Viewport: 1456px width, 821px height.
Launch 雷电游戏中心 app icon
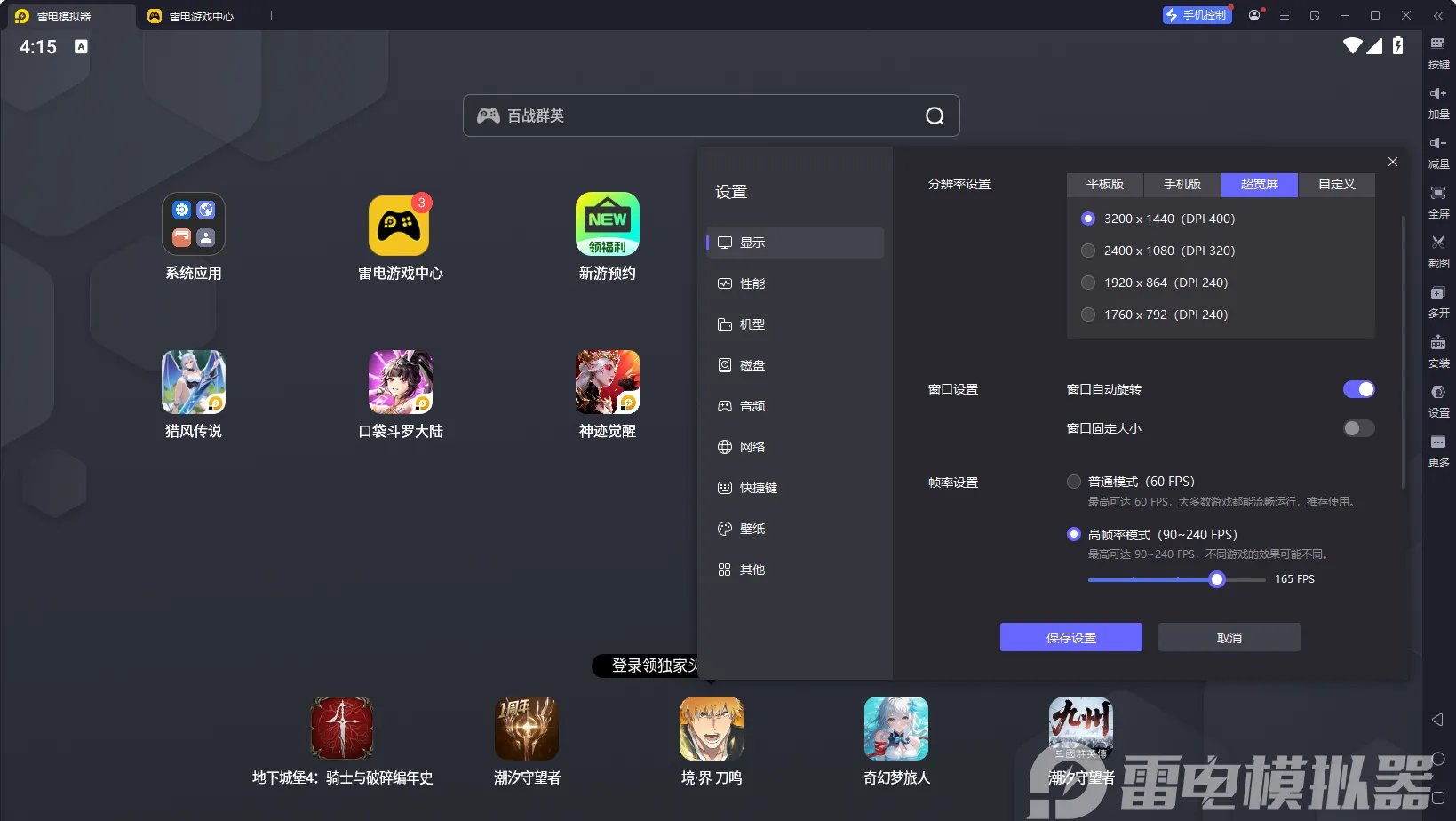(400, 225)
